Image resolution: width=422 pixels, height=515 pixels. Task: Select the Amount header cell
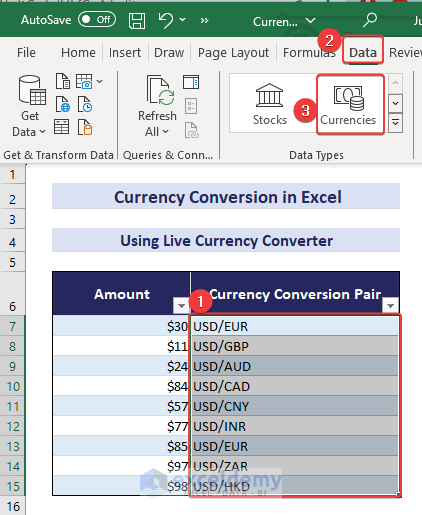point(121,293)
